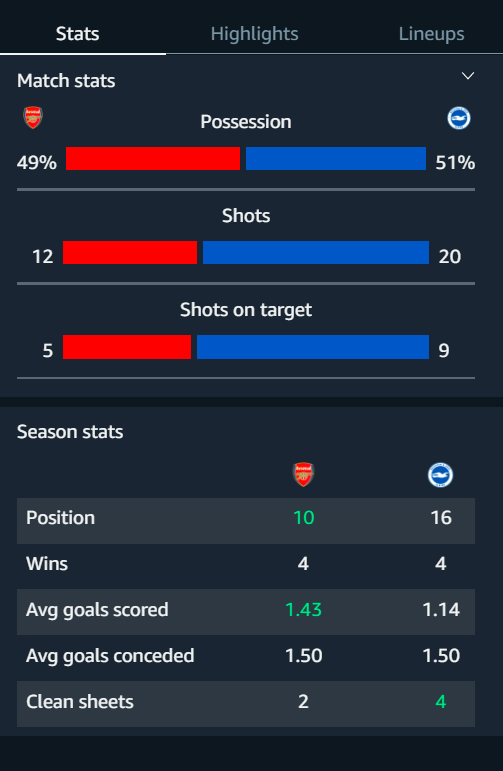The height and width of the screenshot is (771, 503).
Task: Select the Stats tab
Action: click(x=78, y=33)
